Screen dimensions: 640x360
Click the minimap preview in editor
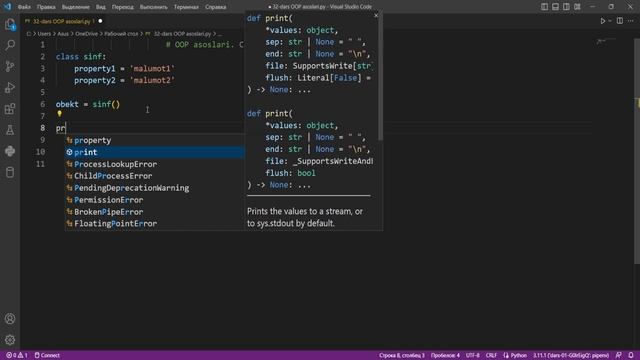(605, 42)
